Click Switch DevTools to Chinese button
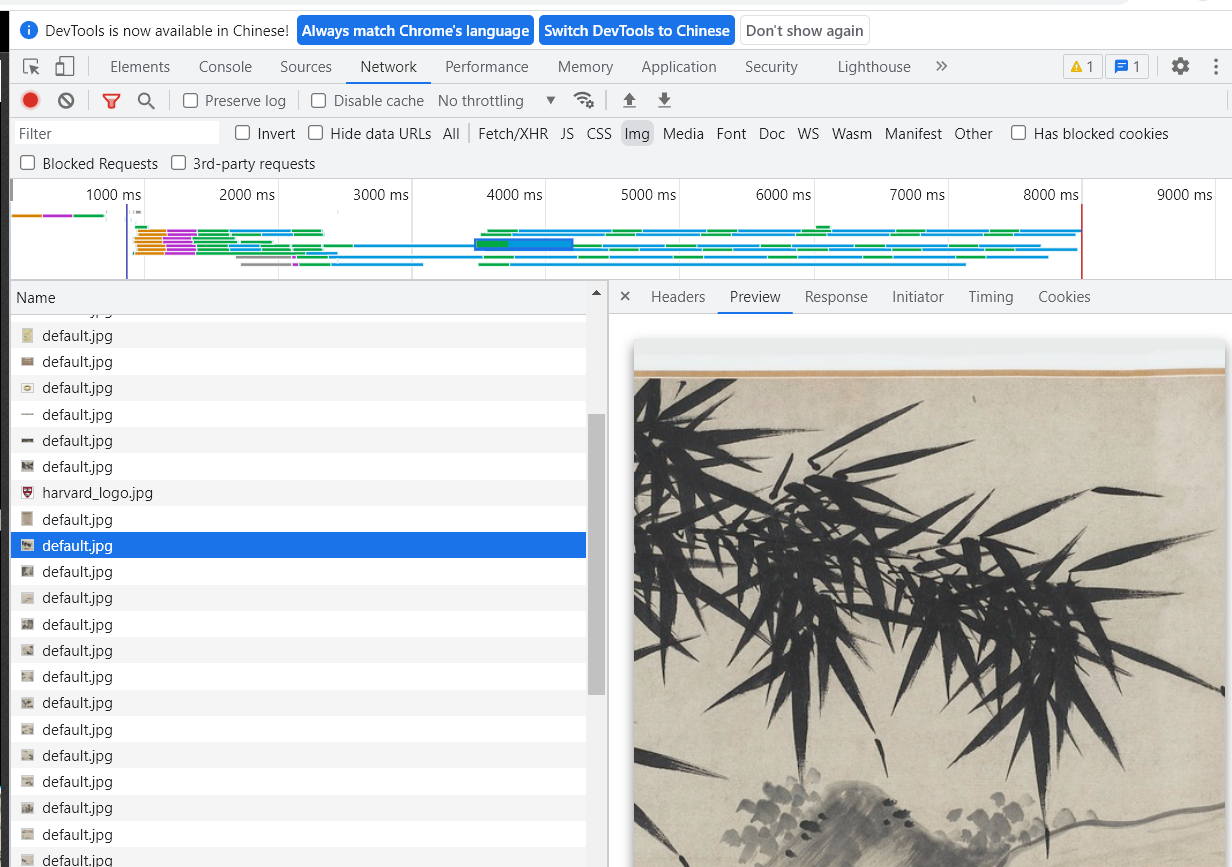This screenshot has height=867, width=1232. pos(636,31)
